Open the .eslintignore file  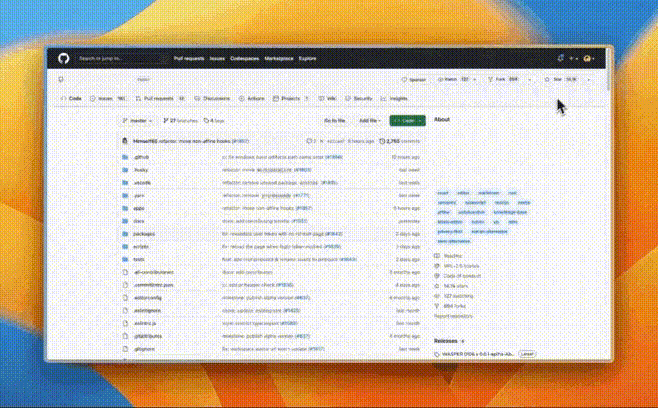[x=147, y=311]
